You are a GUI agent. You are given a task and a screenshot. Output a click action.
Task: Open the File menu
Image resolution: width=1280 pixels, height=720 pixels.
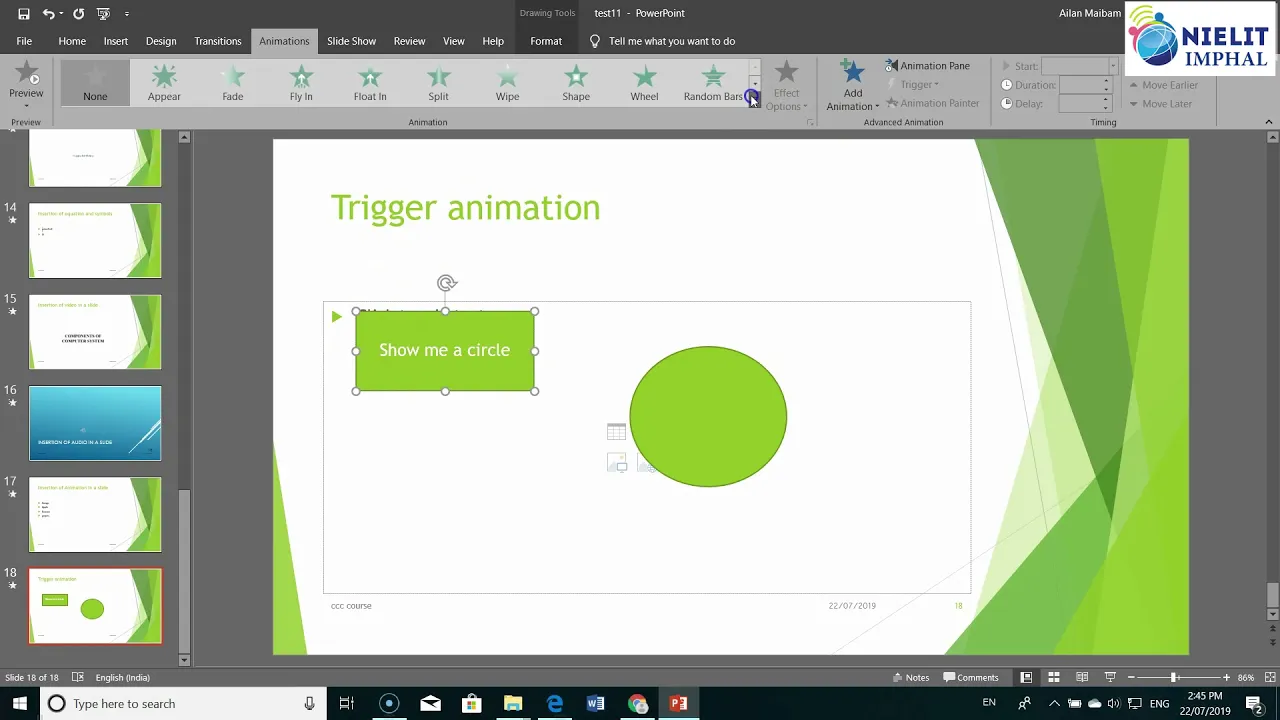click(24, 41)
